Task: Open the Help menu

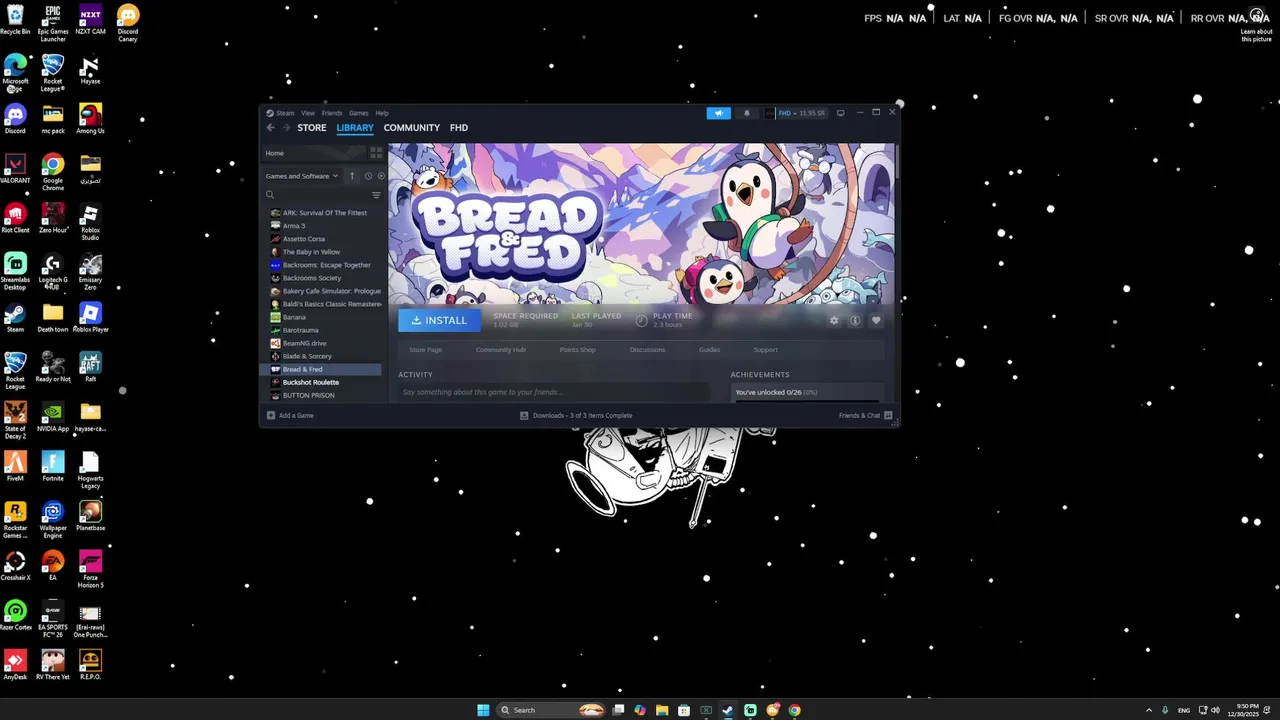Action: 382,113
